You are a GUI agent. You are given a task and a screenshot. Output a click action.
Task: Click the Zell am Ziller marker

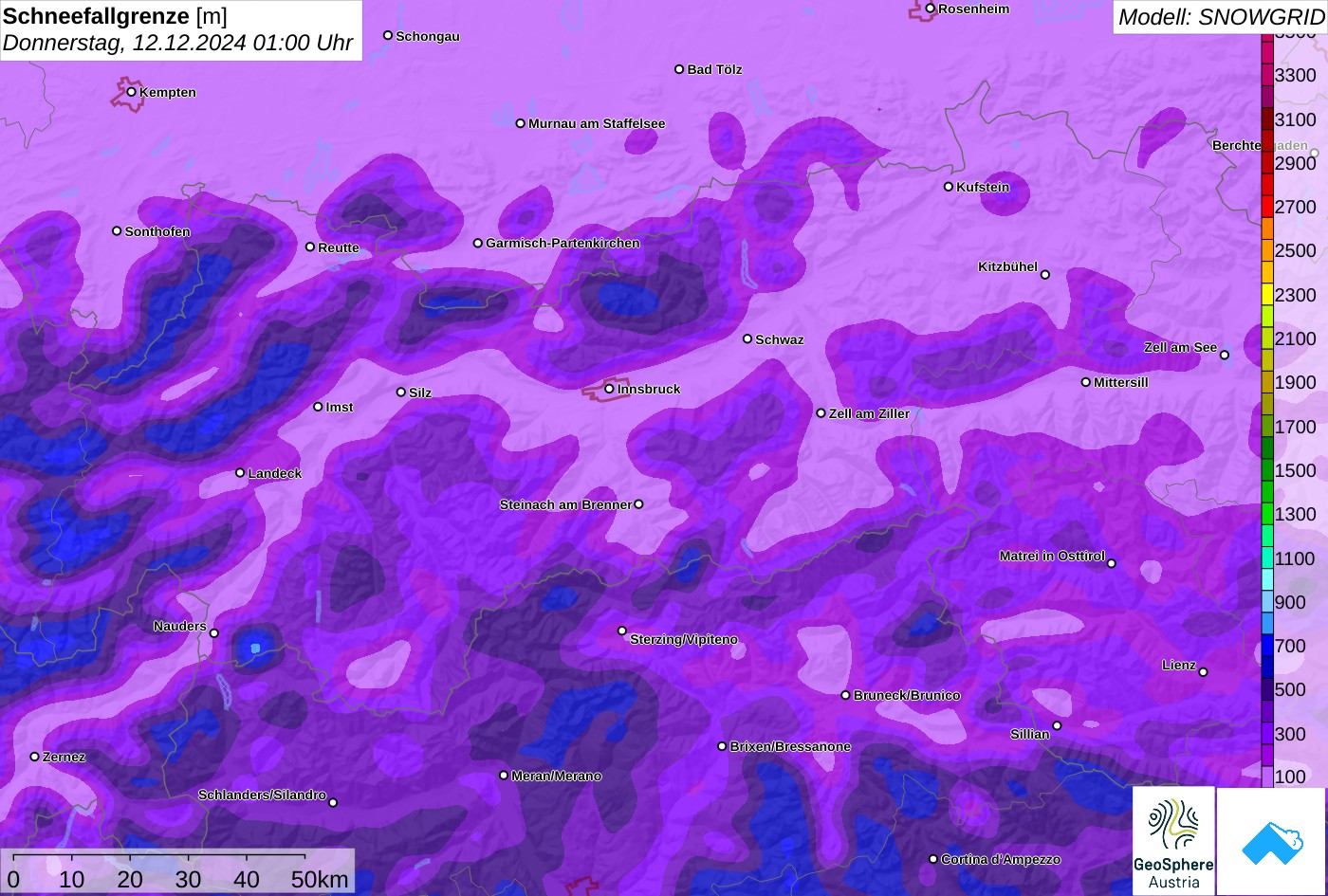821,412
